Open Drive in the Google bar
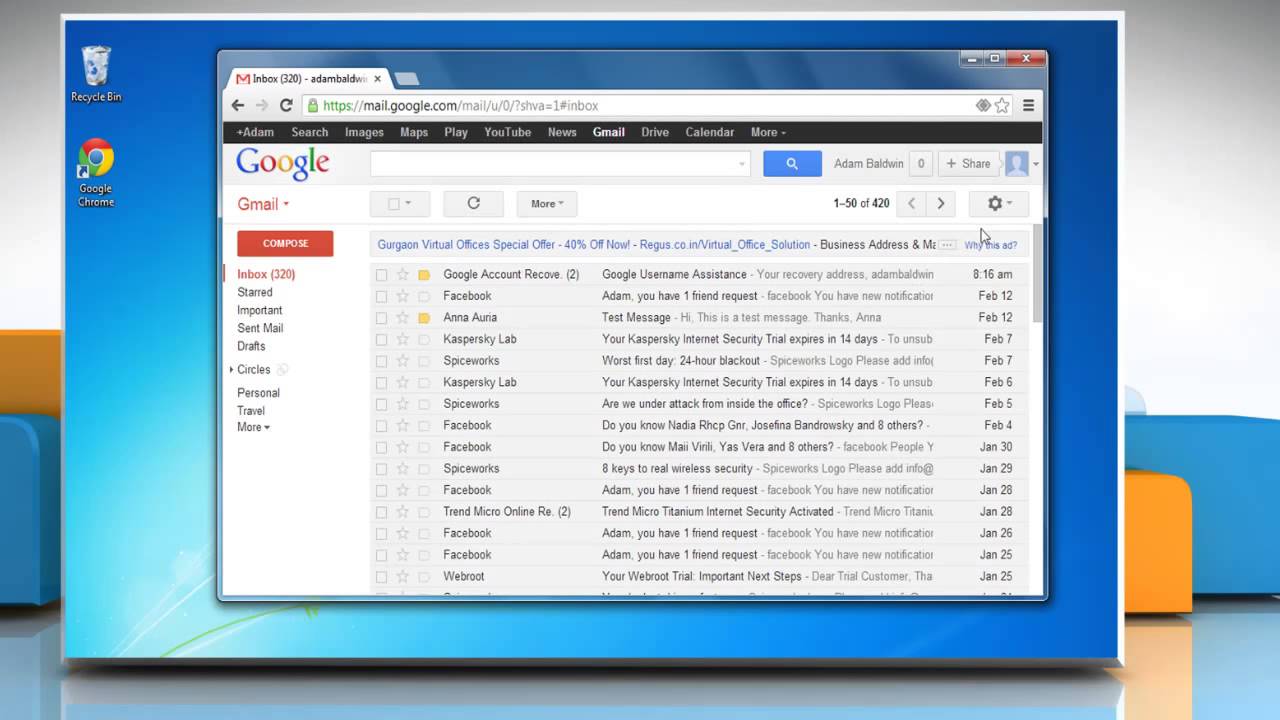Viewport: 1280px width, 720px height. (655, 132)
